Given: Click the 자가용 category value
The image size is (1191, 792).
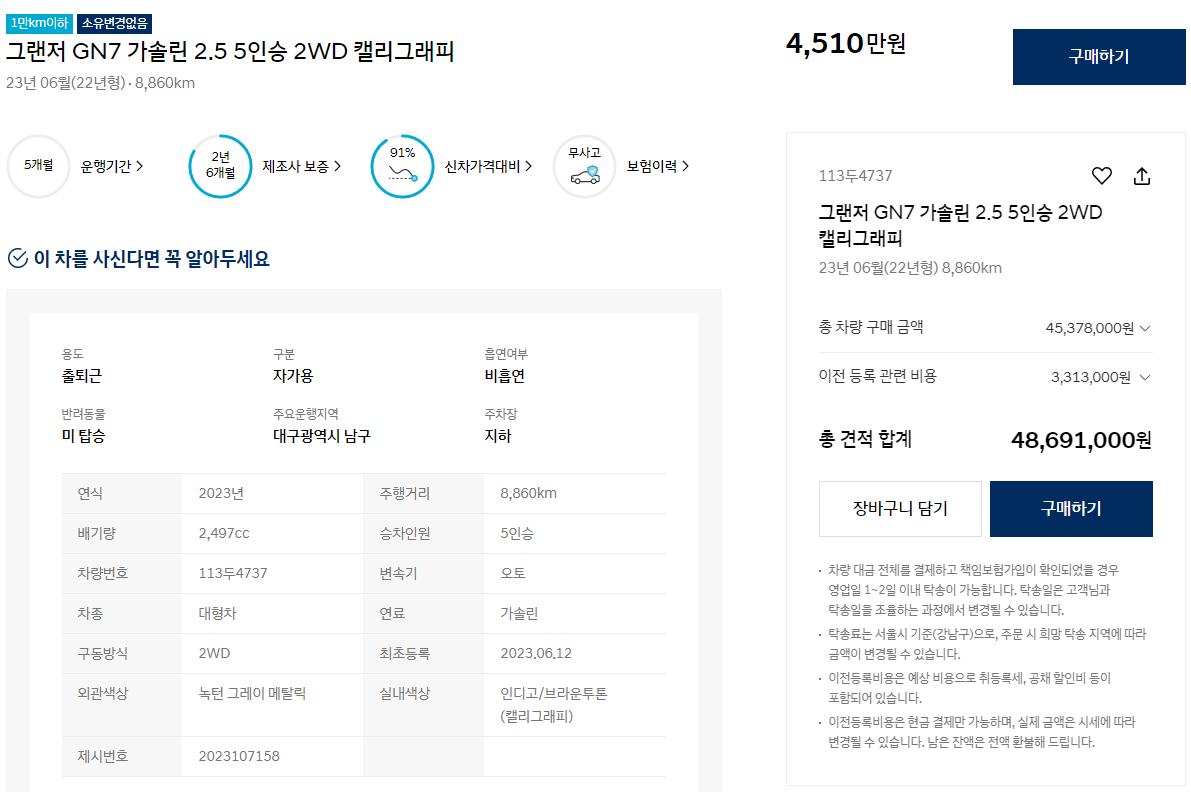Looking at the screenshot, I should [x=293, y=376].
